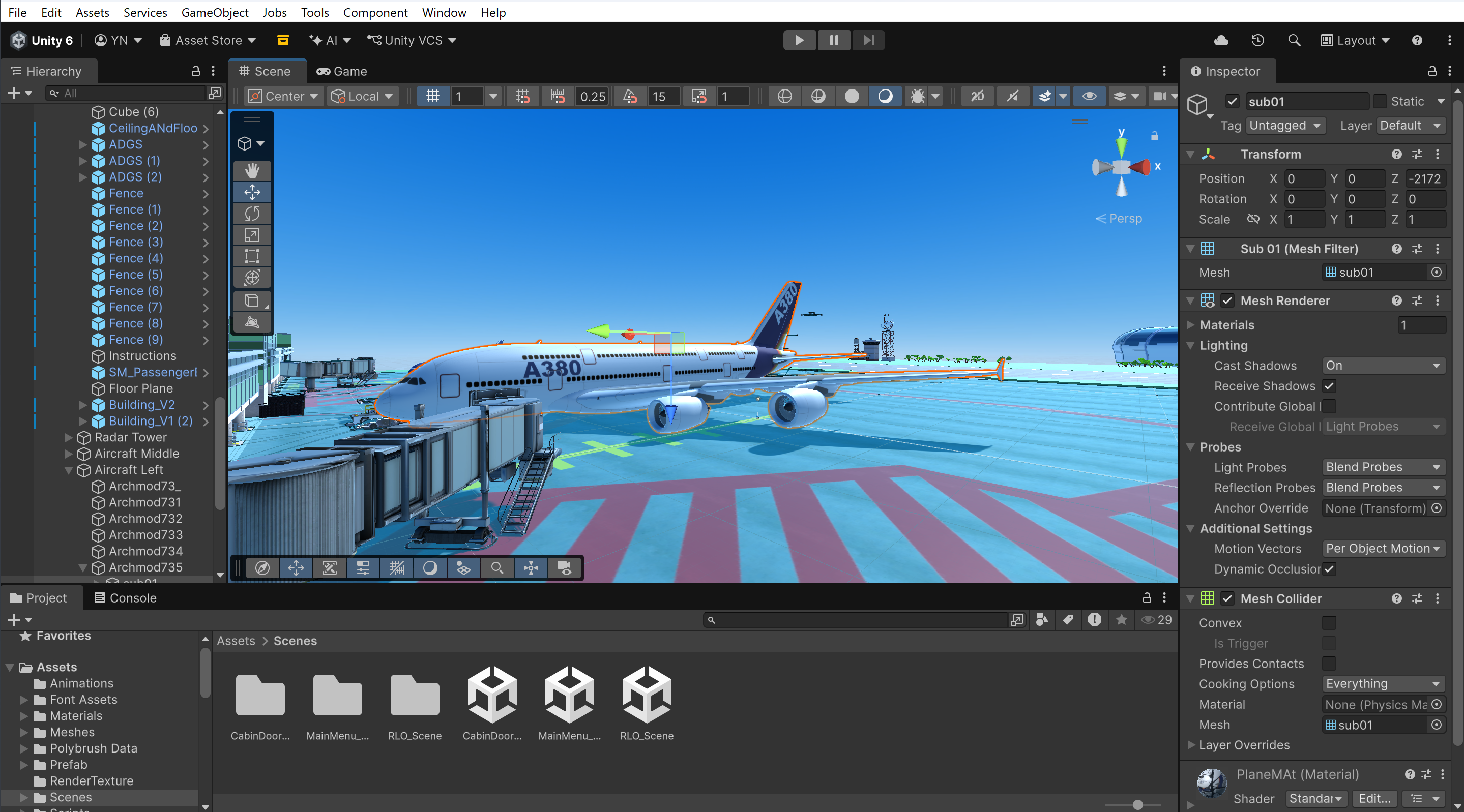Click the Play button
Image resolution: width=1464 pixels, height=812 pixels.
799,40
